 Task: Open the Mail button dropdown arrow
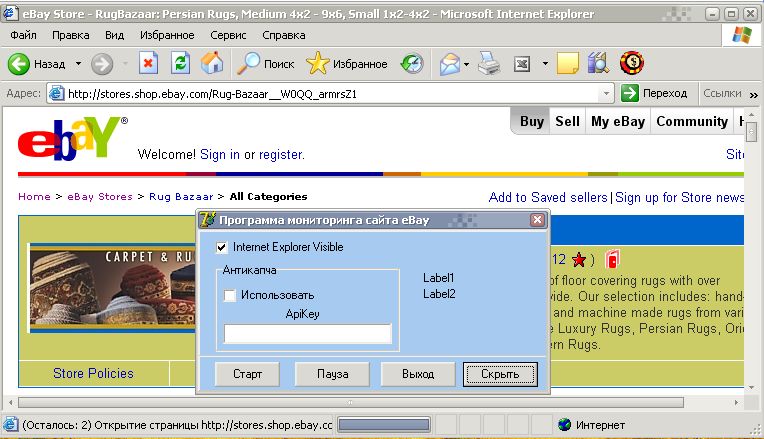[467, 64]
